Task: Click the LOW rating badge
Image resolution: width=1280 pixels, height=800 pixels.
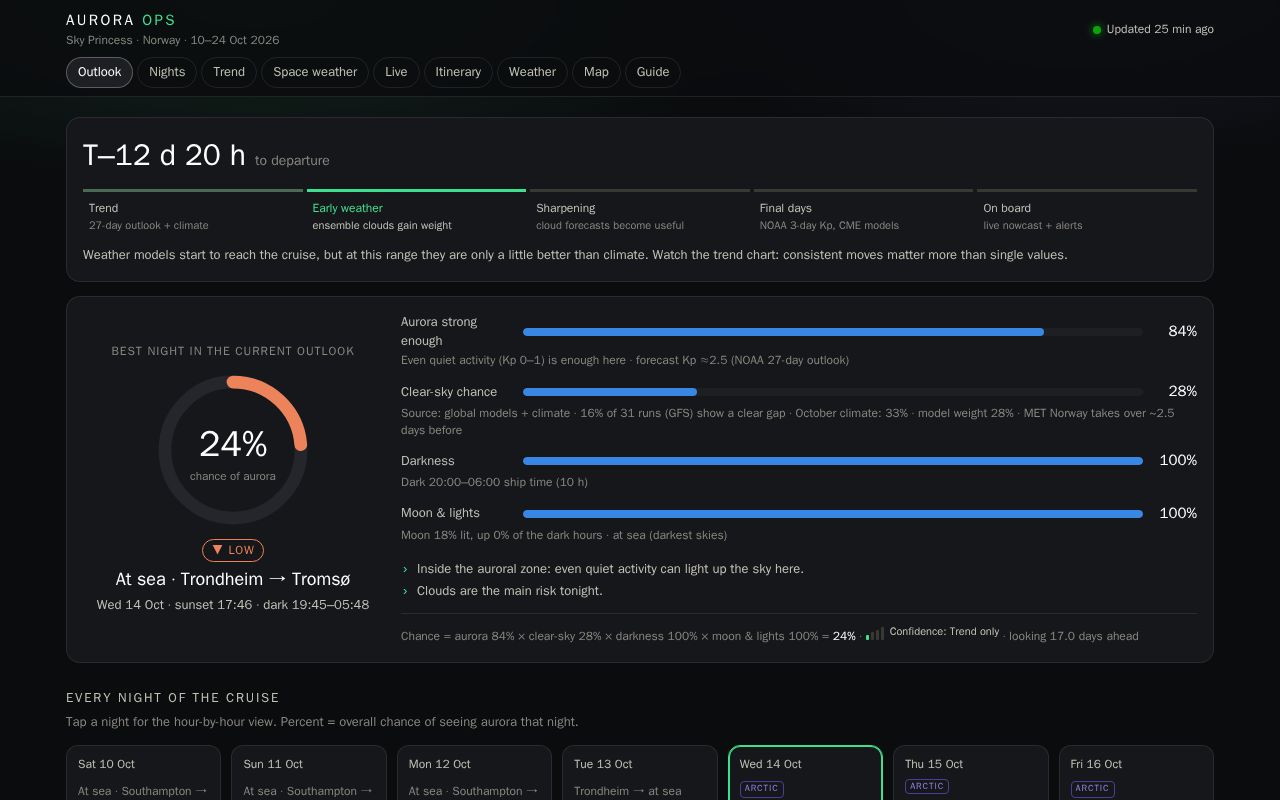Action: click(233, 550)
